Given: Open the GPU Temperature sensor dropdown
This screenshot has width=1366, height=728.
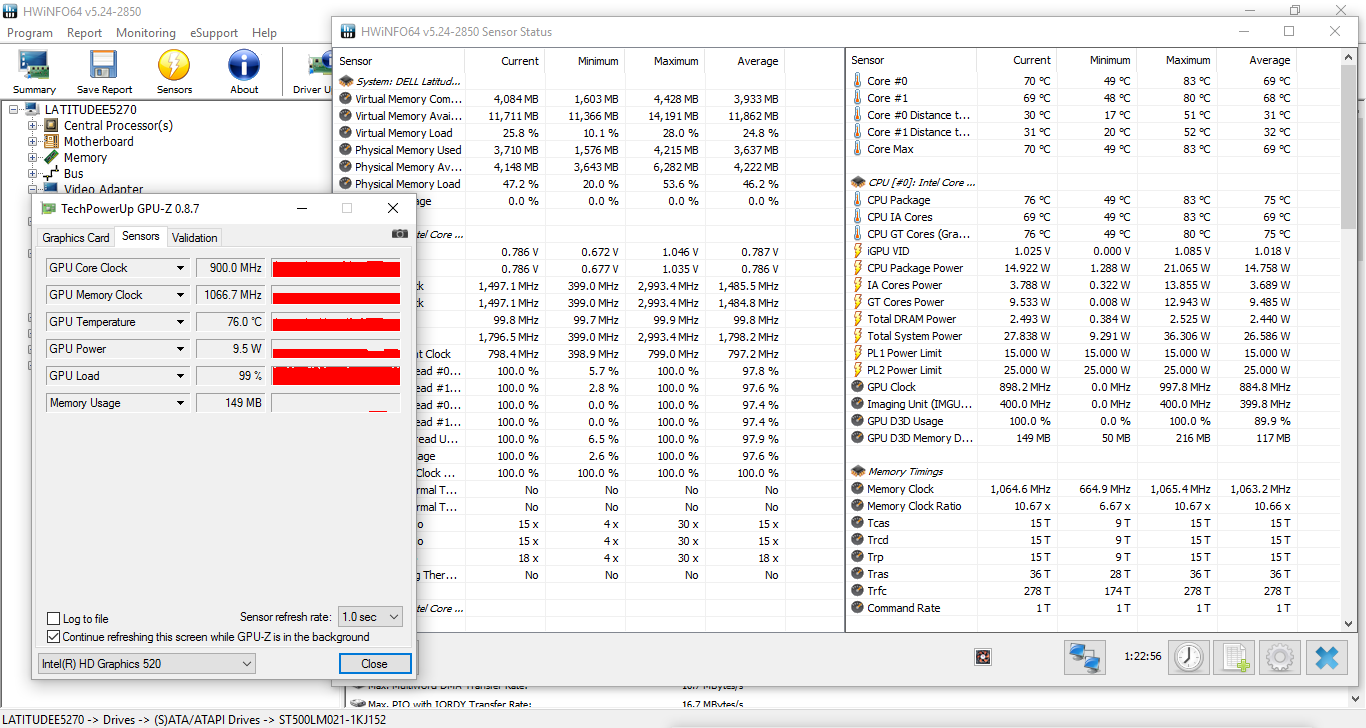Looking at the screenshot, I should pos(181,322).
